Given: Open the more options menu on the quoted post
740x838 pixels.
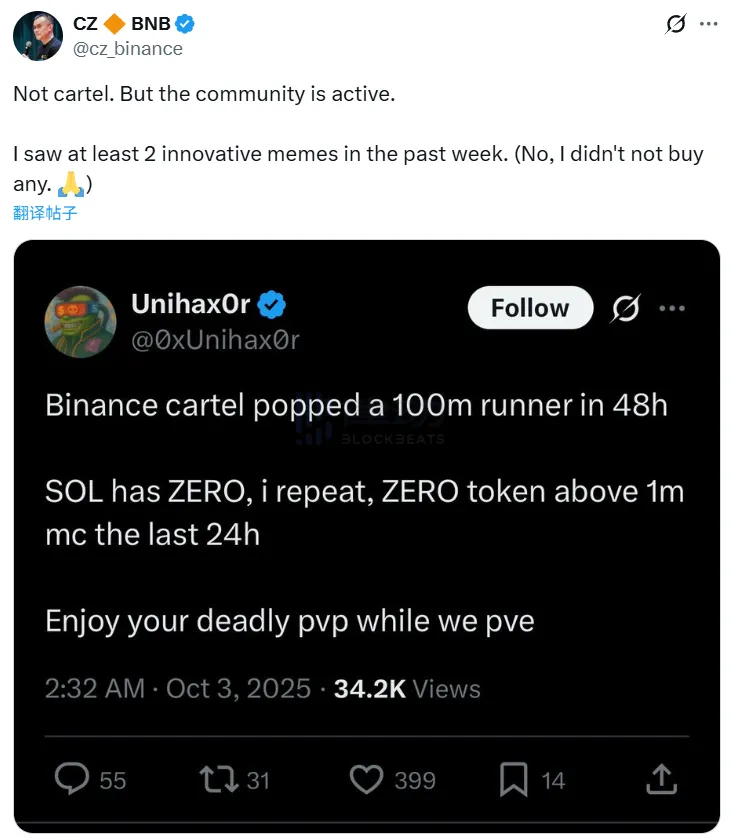Looking at the screenshot, I should 673,308.
